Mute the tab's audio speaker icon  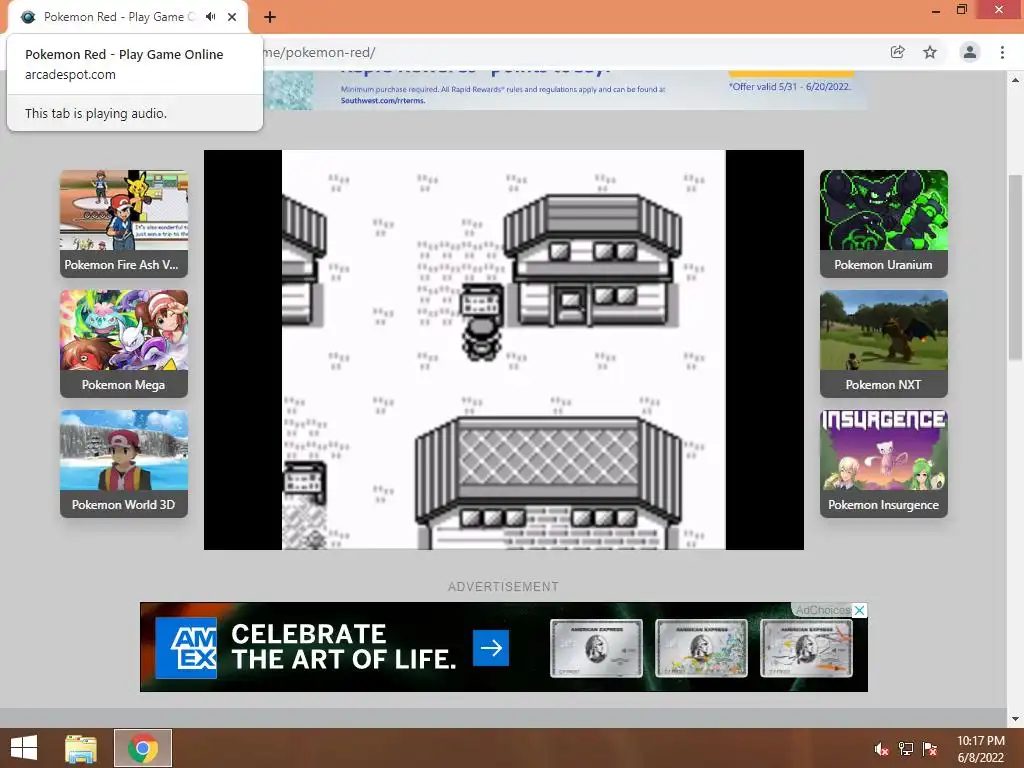click(x=210, y=17)
